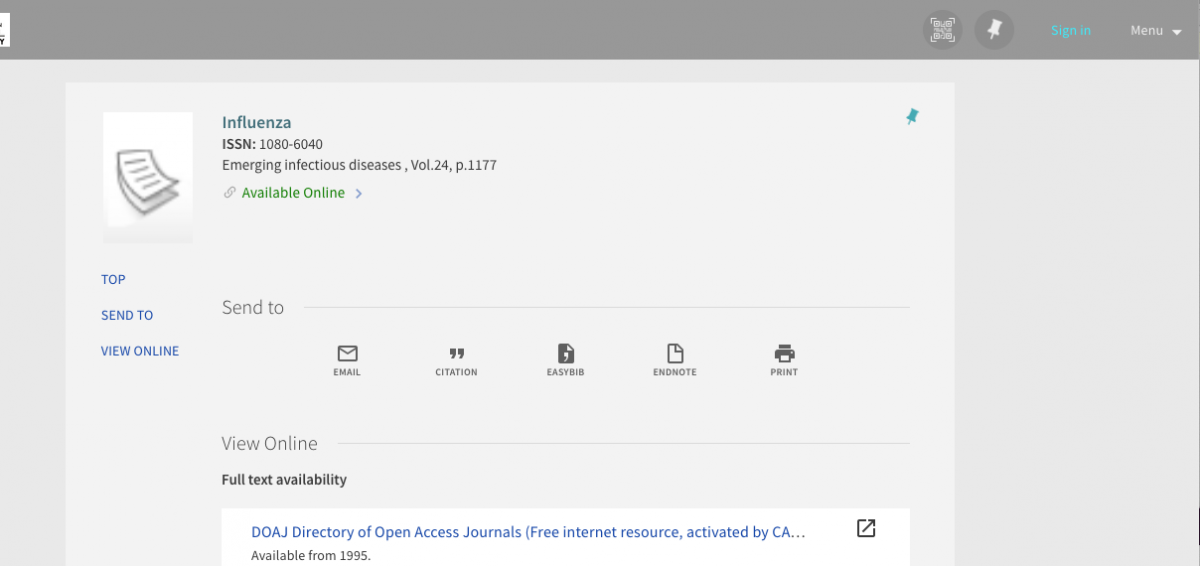This screenshot has height=566, width=1200.
Task: Jump to the SEND TO section
Action: point(127,315)
